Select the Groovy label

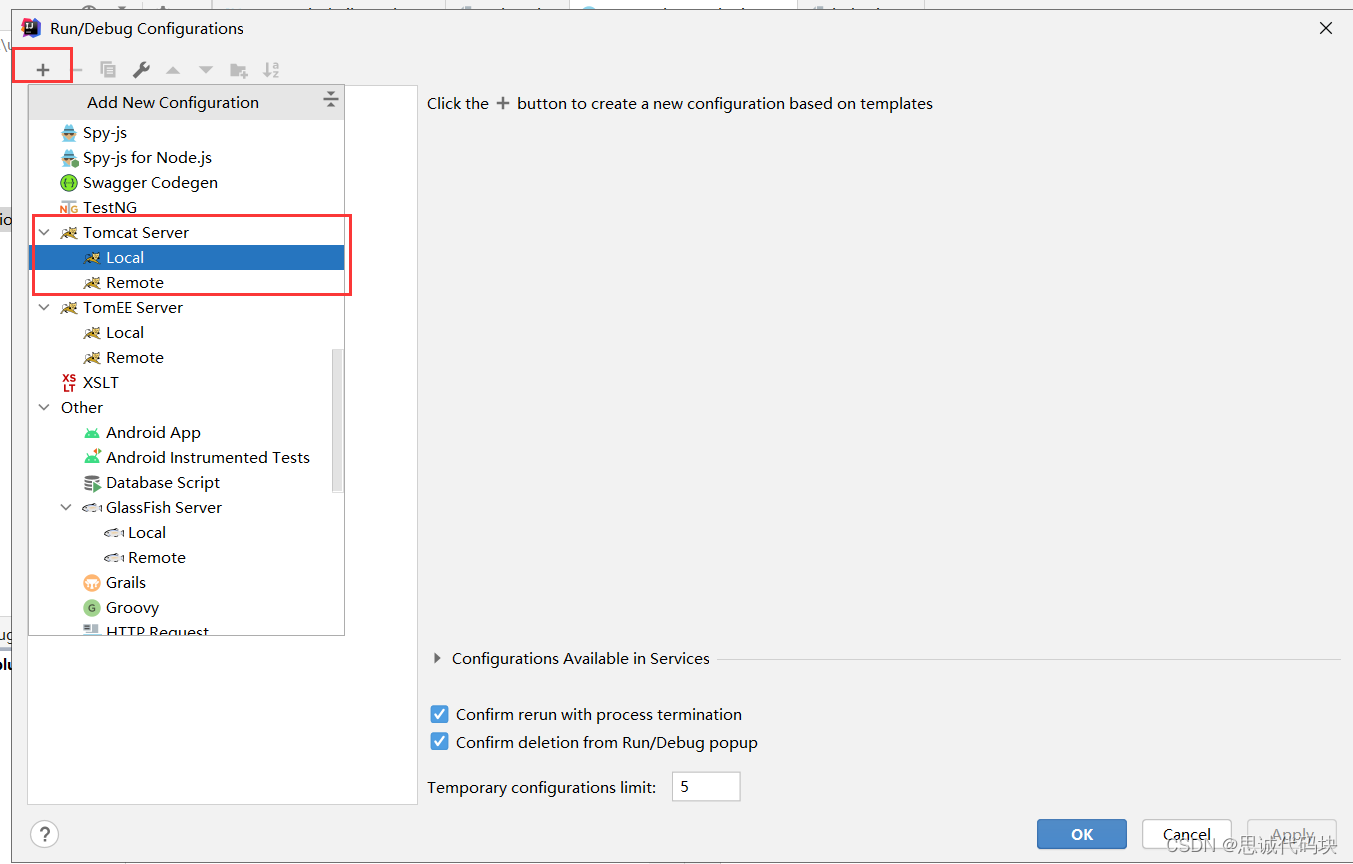tap(132, 608)
